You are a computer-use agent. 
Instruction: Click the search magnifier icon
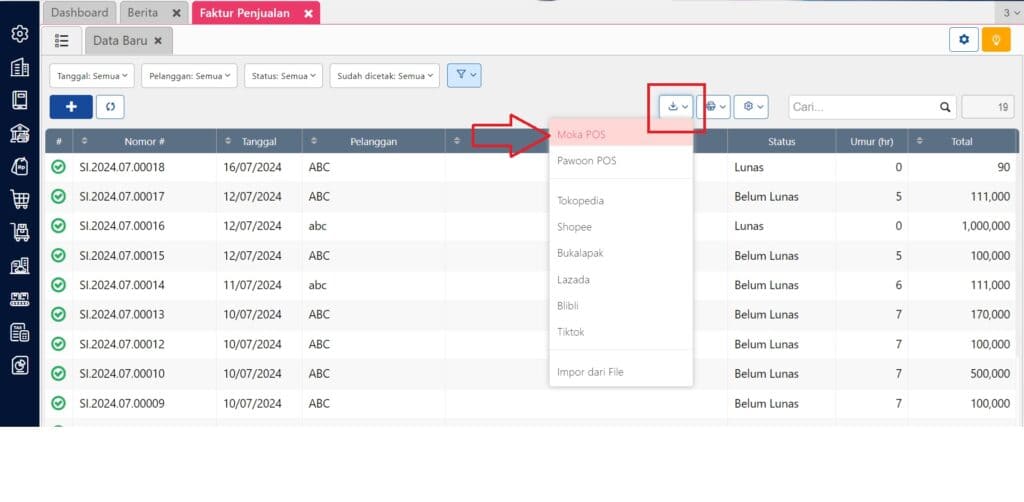(x=945, y=107)
